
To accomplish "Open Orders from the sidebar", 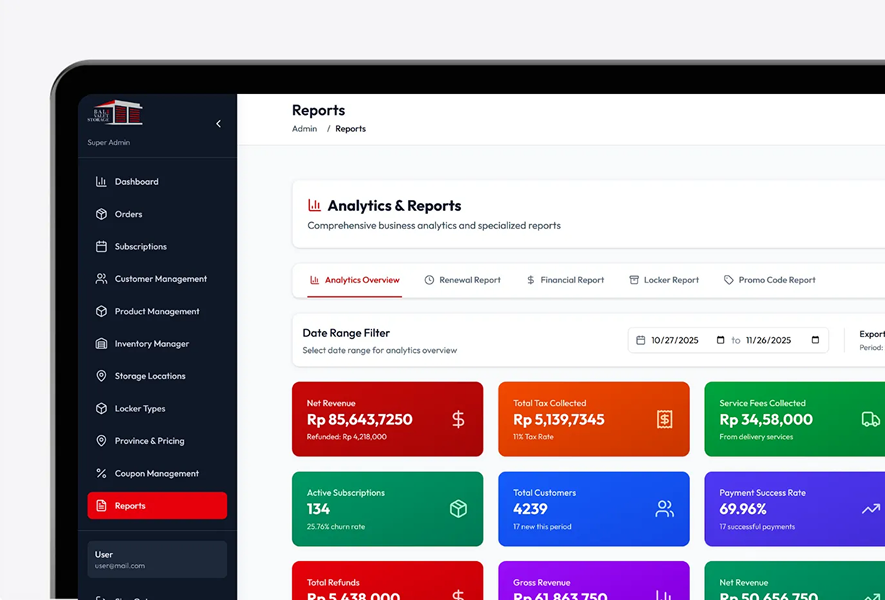I will pyautogui.click(x=157, y=214).
